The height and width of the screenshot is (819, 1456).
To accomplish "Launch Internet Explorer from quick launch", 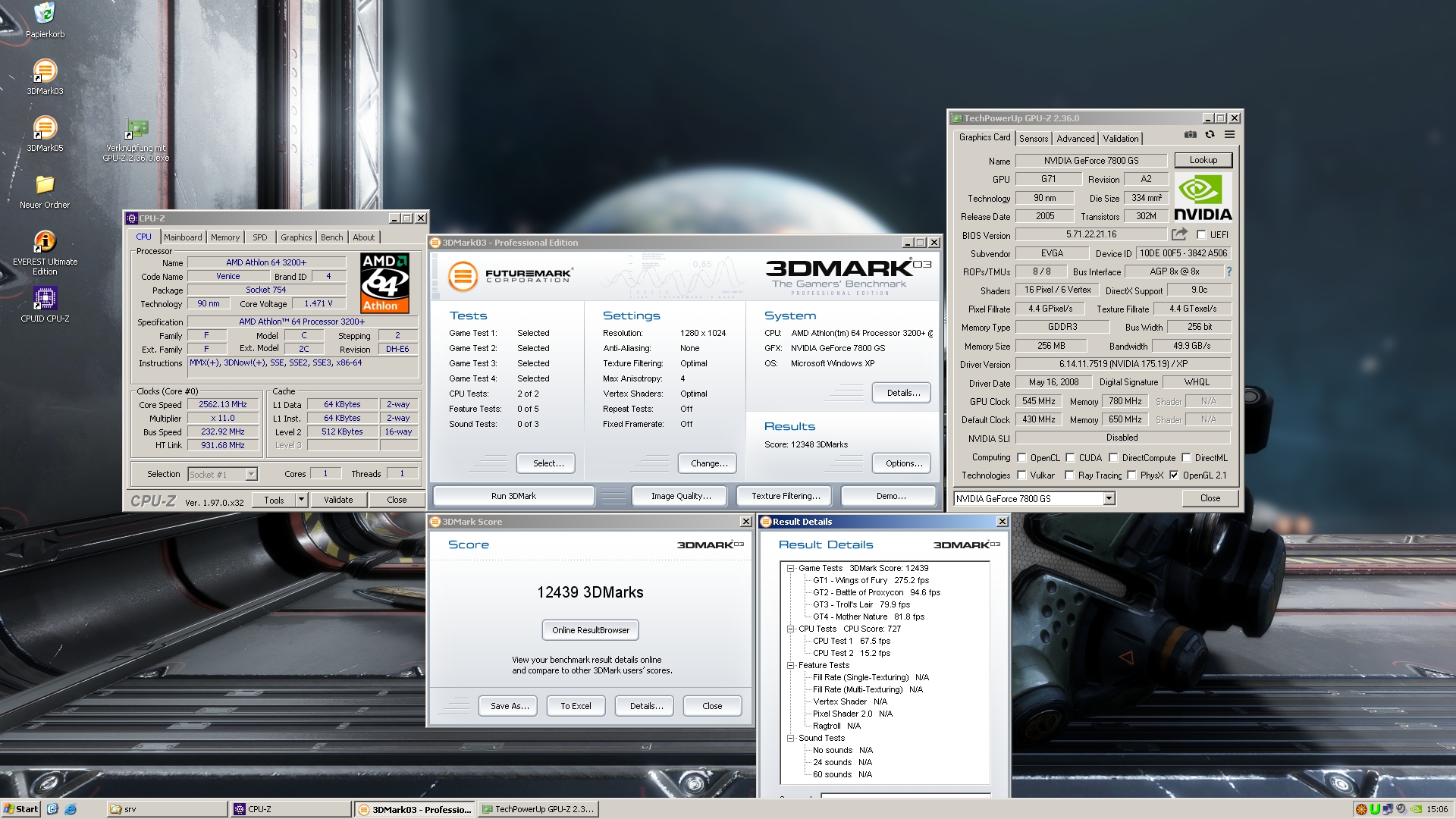I will (x=71, y=809).
